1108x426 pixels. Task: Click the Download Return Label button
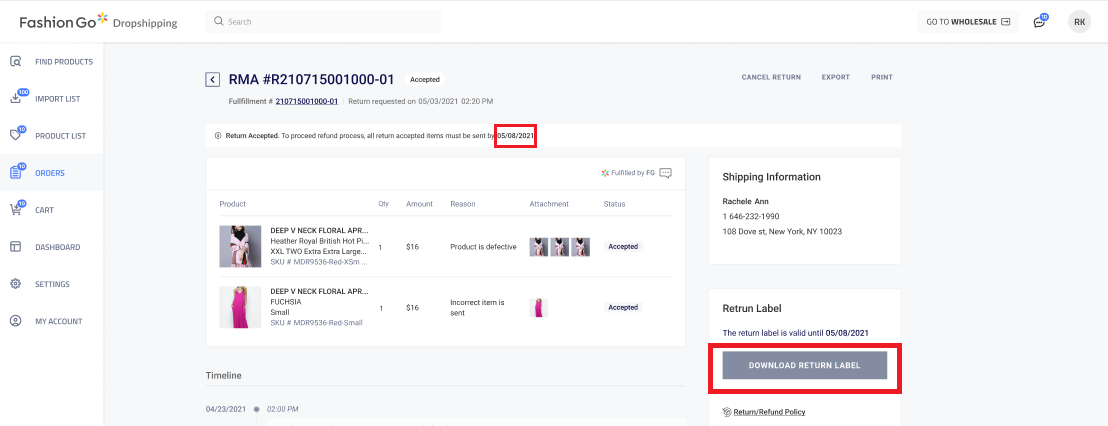[805, 366]
